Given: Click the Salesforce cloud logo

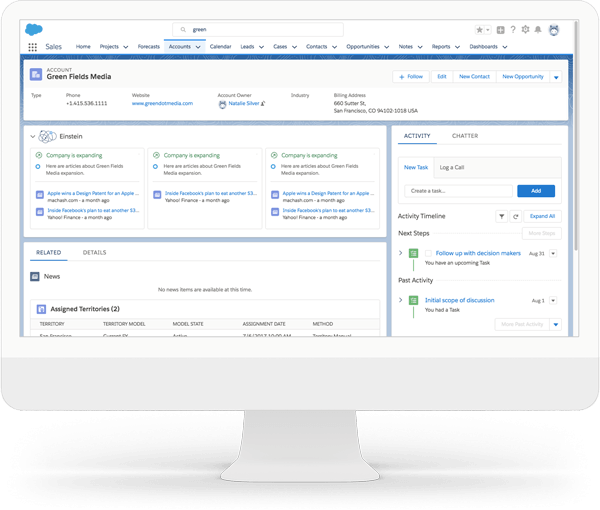Looking at the screenshot, I should (x=34, y=29).
